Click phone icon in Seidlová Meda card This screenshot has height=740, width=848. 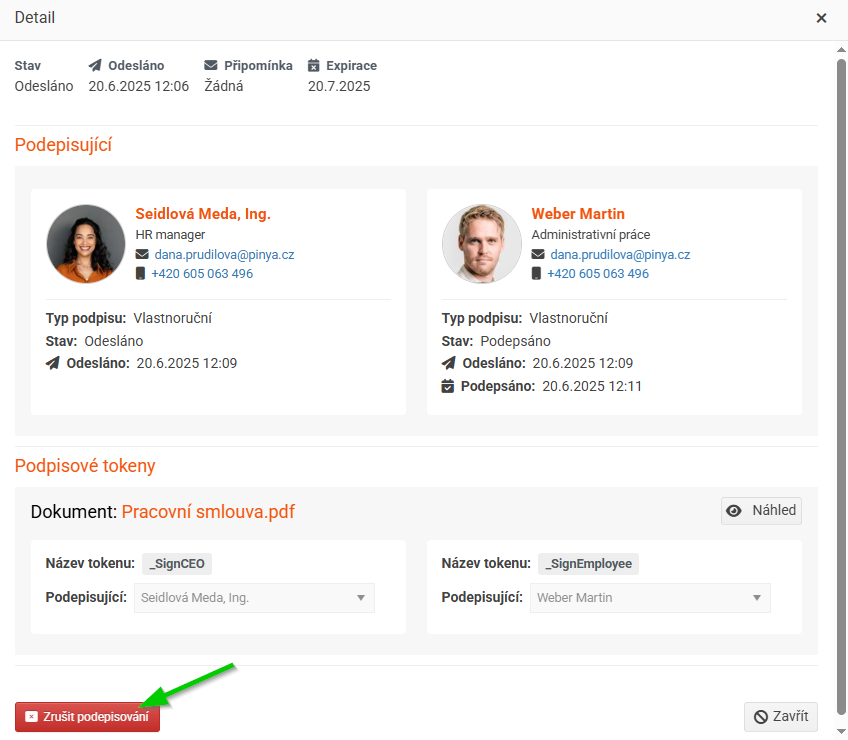pyautogui.click(x=140, y=273)
